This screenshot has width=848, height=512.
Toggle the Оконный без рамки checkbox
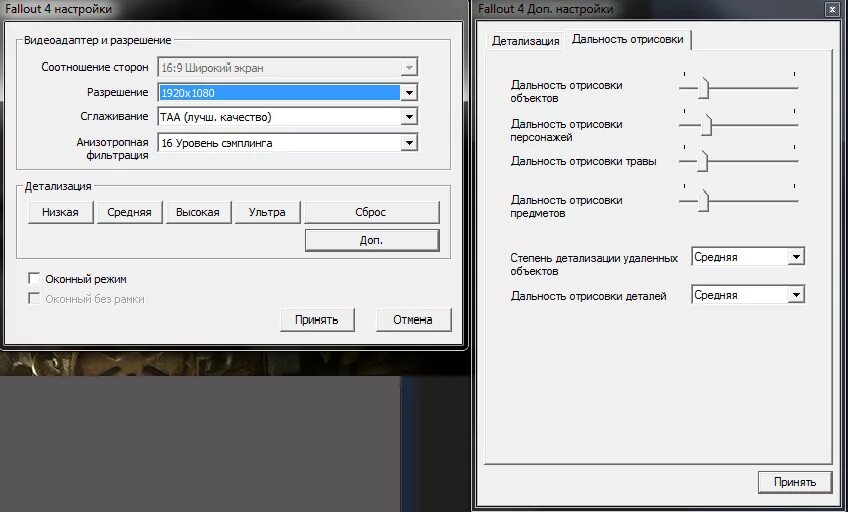click(x=34, y=299)
